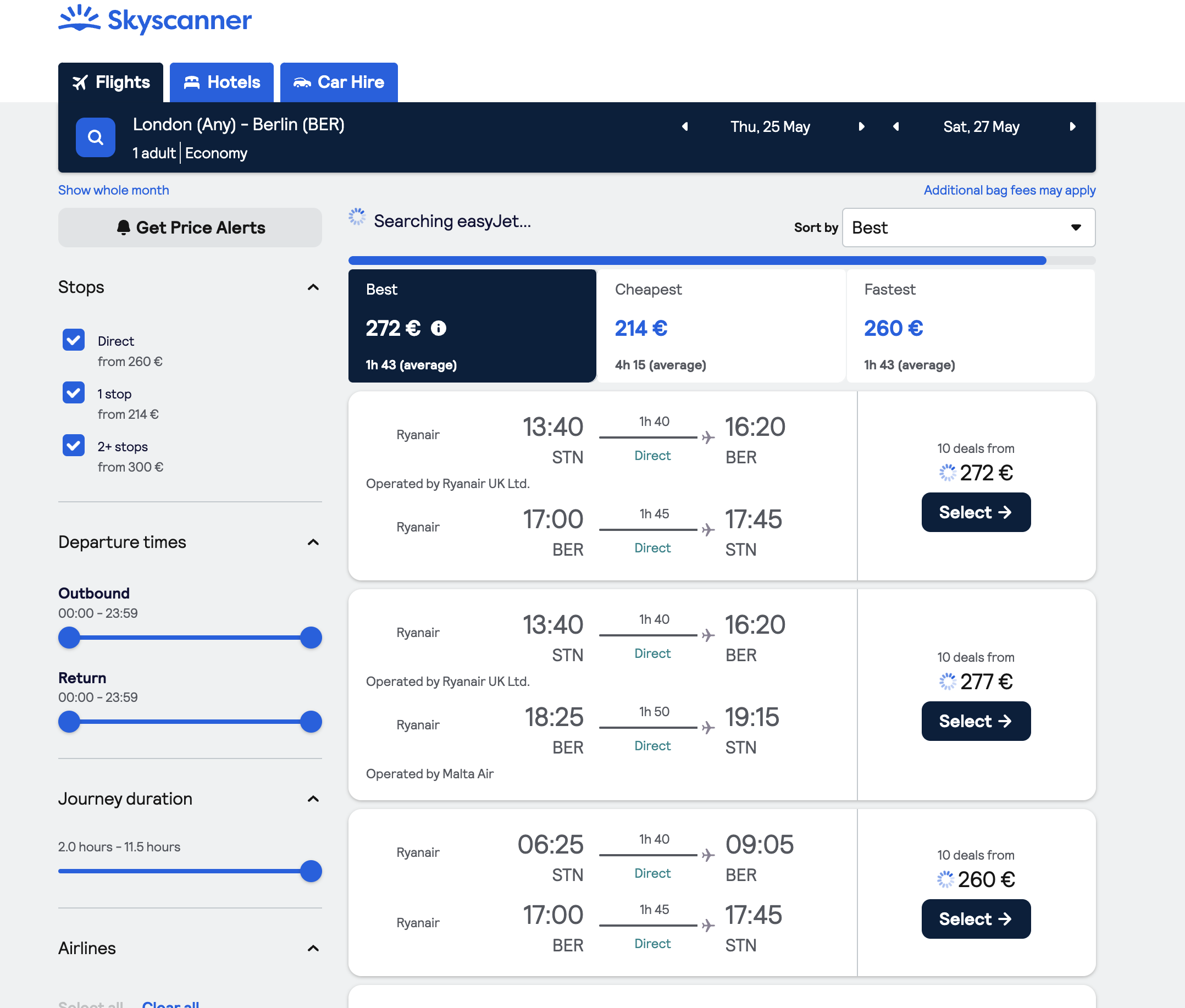Click 1 adult Economy traveller details
Image resolution: width=1185 pixels, height=1008 pixels.
[x=190, y=153]
